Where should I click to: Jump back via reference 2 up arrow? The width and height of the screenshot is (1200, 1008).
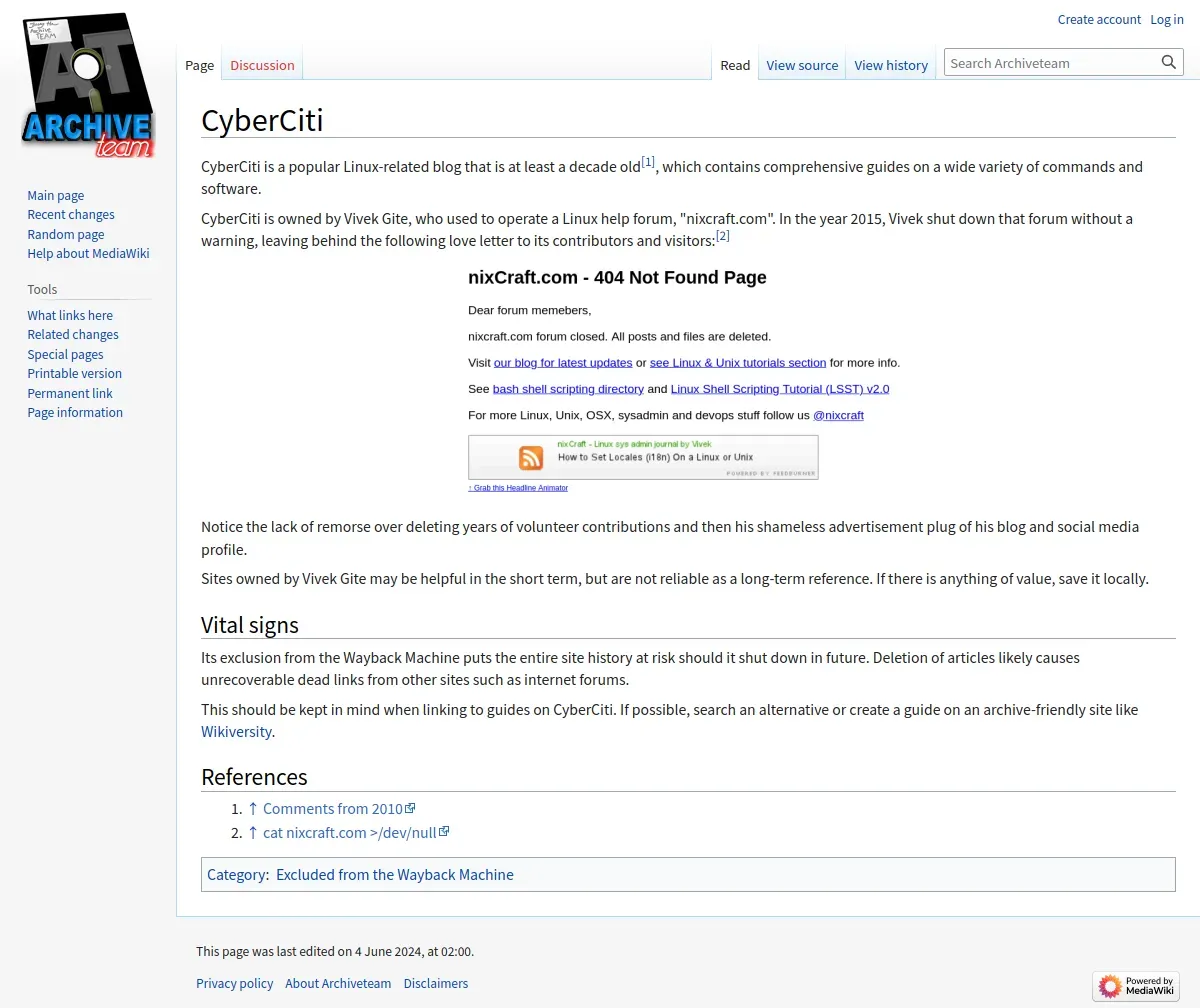click(253, 833)
